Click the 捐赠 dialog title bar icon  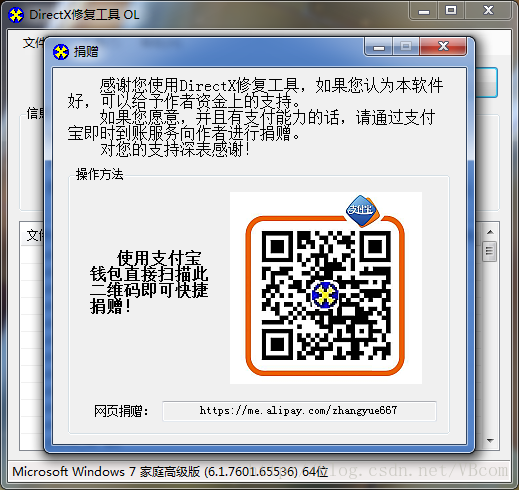[x=61, y=52]
